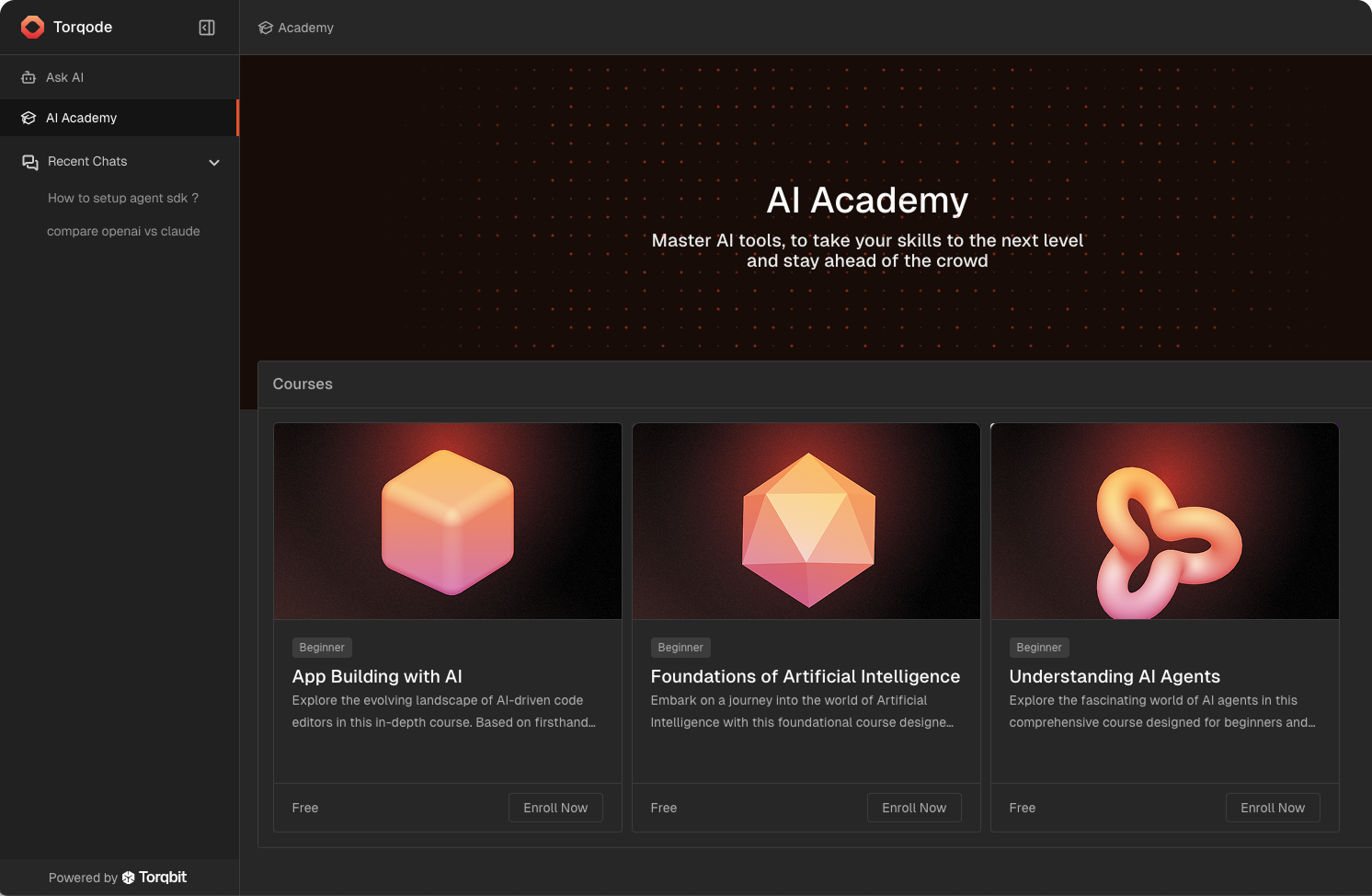Open the Understanding AI Agents course title
The width and height of the screenshot is (1372, 896).
(1115, 676)
